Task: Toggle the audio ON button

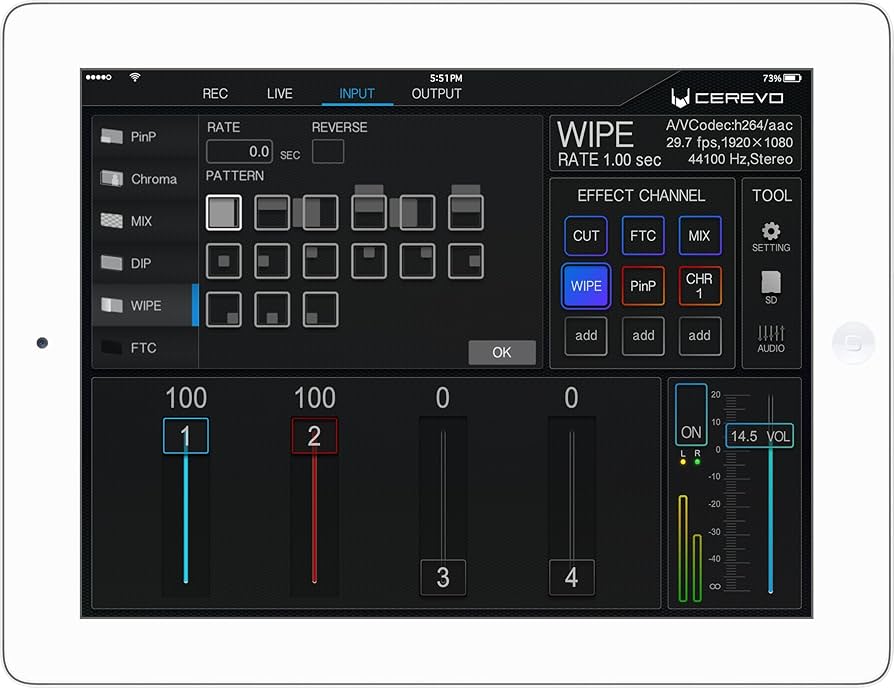Action: pyautogui.click(x=691, y=415)
